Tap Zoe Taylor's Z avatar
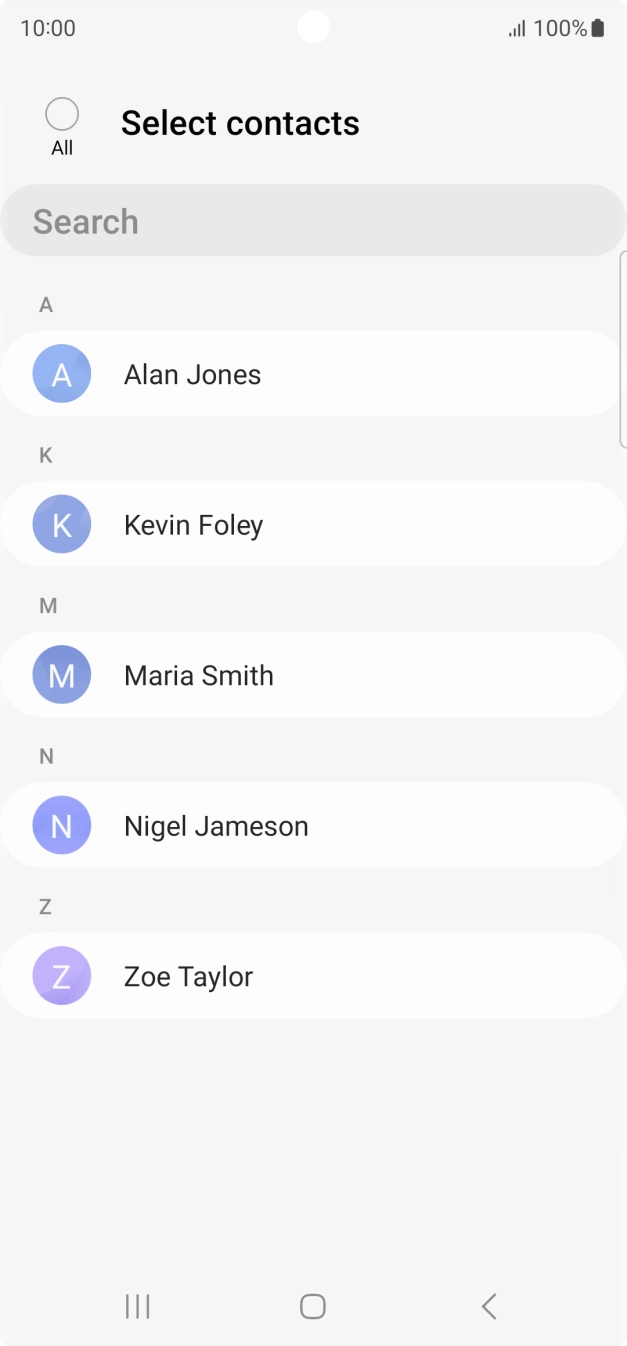 tap(62, 976)
